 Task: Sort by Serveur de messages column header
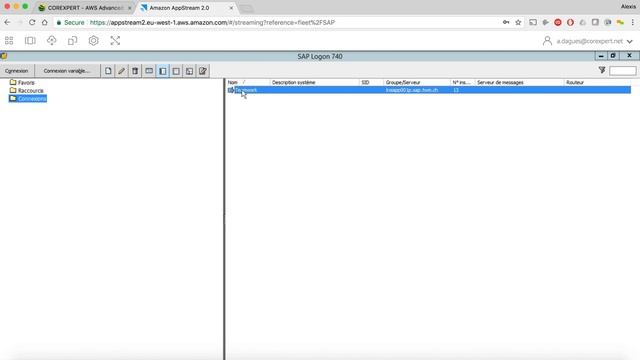coord(520,82)
